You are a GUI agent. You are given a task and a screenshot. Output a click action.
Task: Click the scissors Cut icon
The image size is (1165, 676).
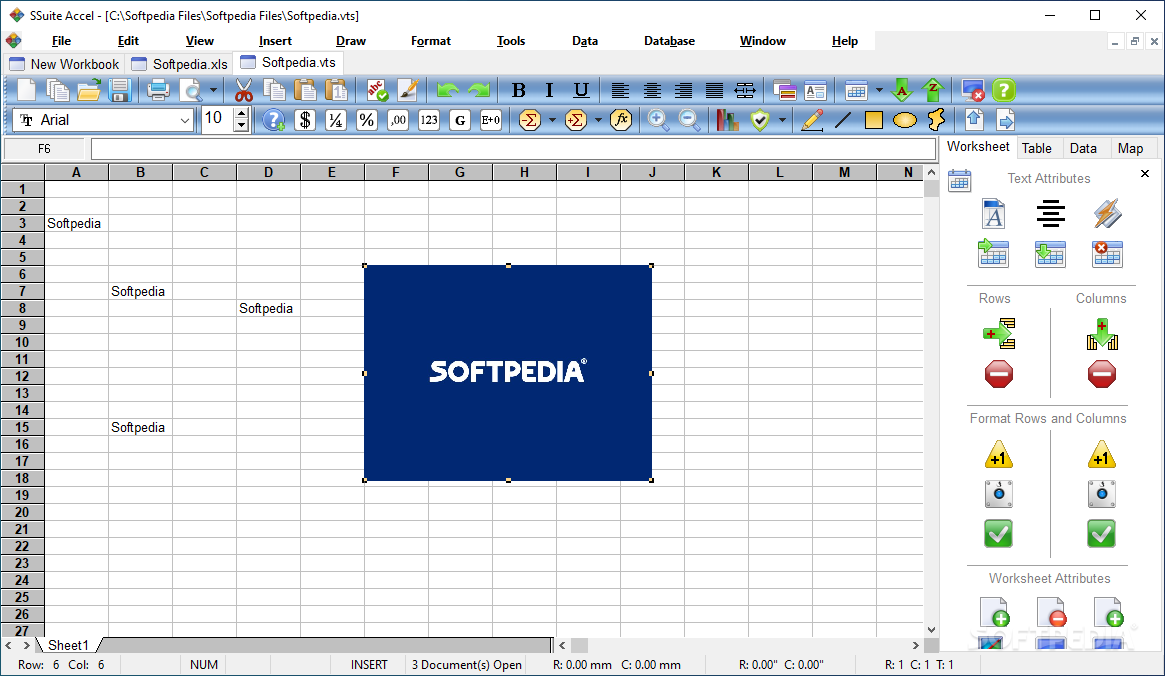tap(244, 91)
